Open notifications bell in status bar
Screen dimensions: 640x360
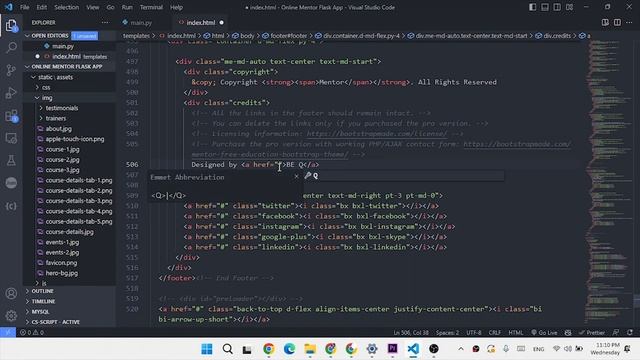click(630, 332)
